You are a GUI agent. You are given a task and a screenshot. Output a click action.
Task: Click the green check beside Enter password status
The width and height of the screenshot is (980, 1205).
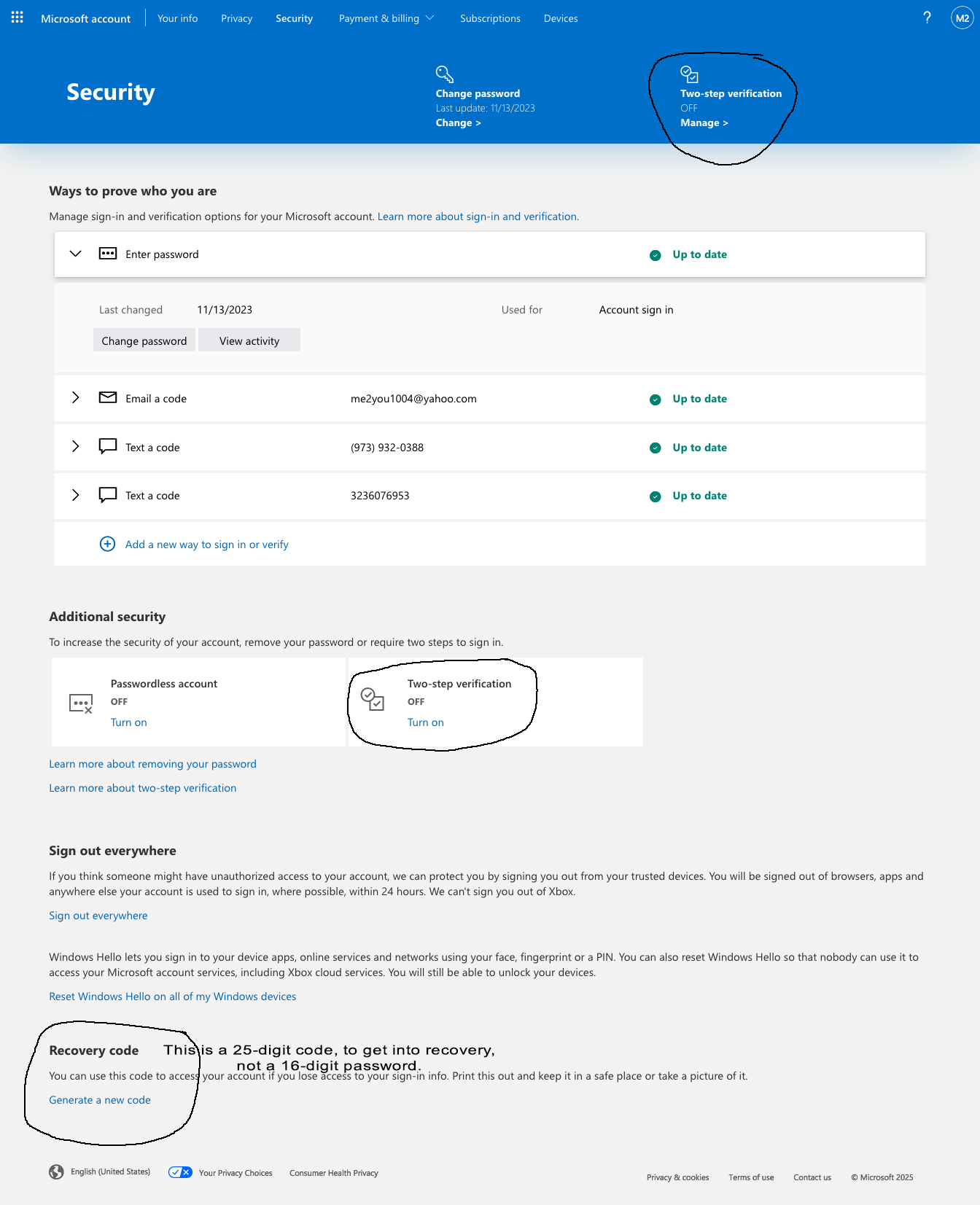click(656, 255)
